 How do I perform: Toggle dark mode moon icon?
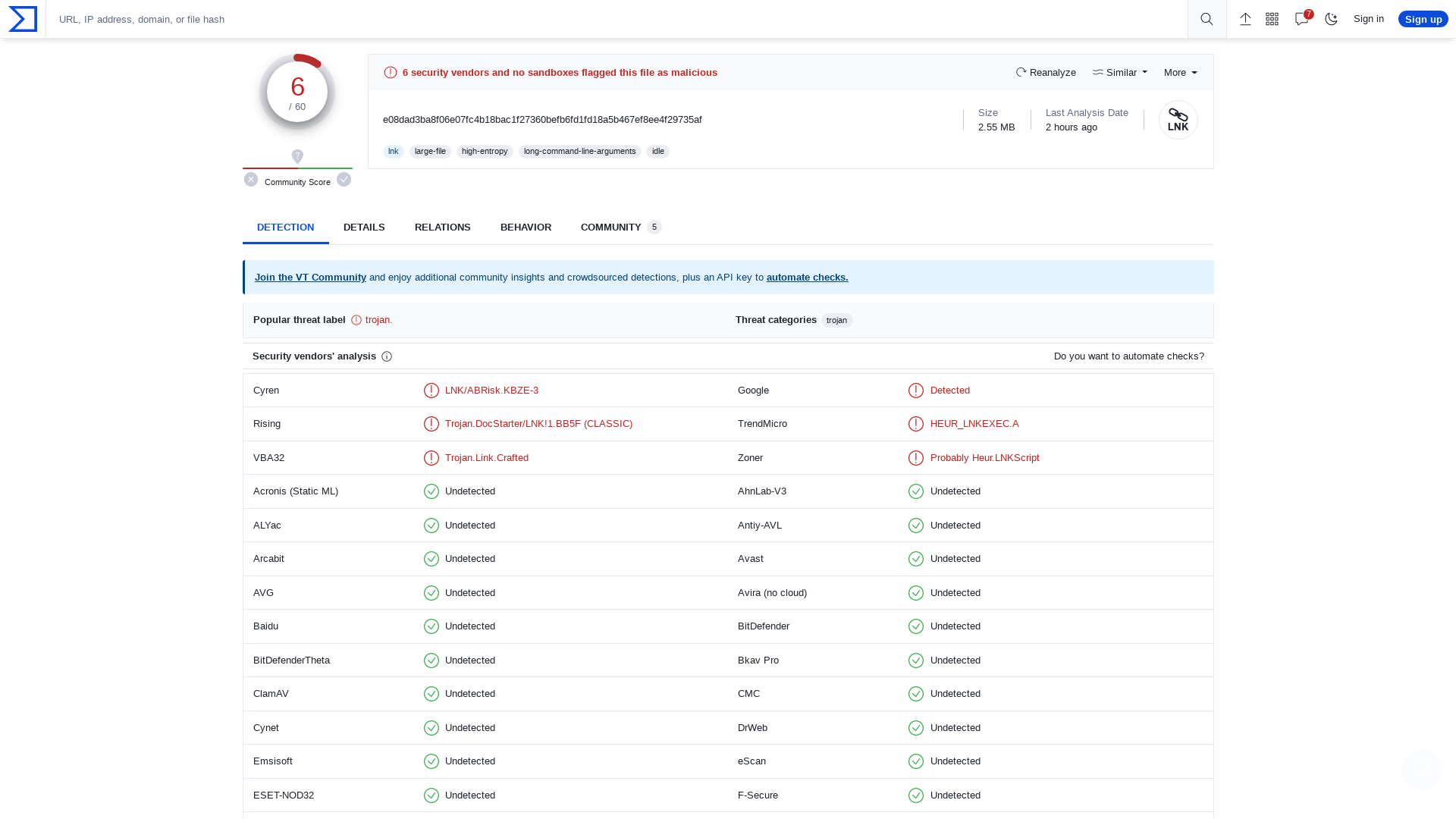pos(1332,19)
